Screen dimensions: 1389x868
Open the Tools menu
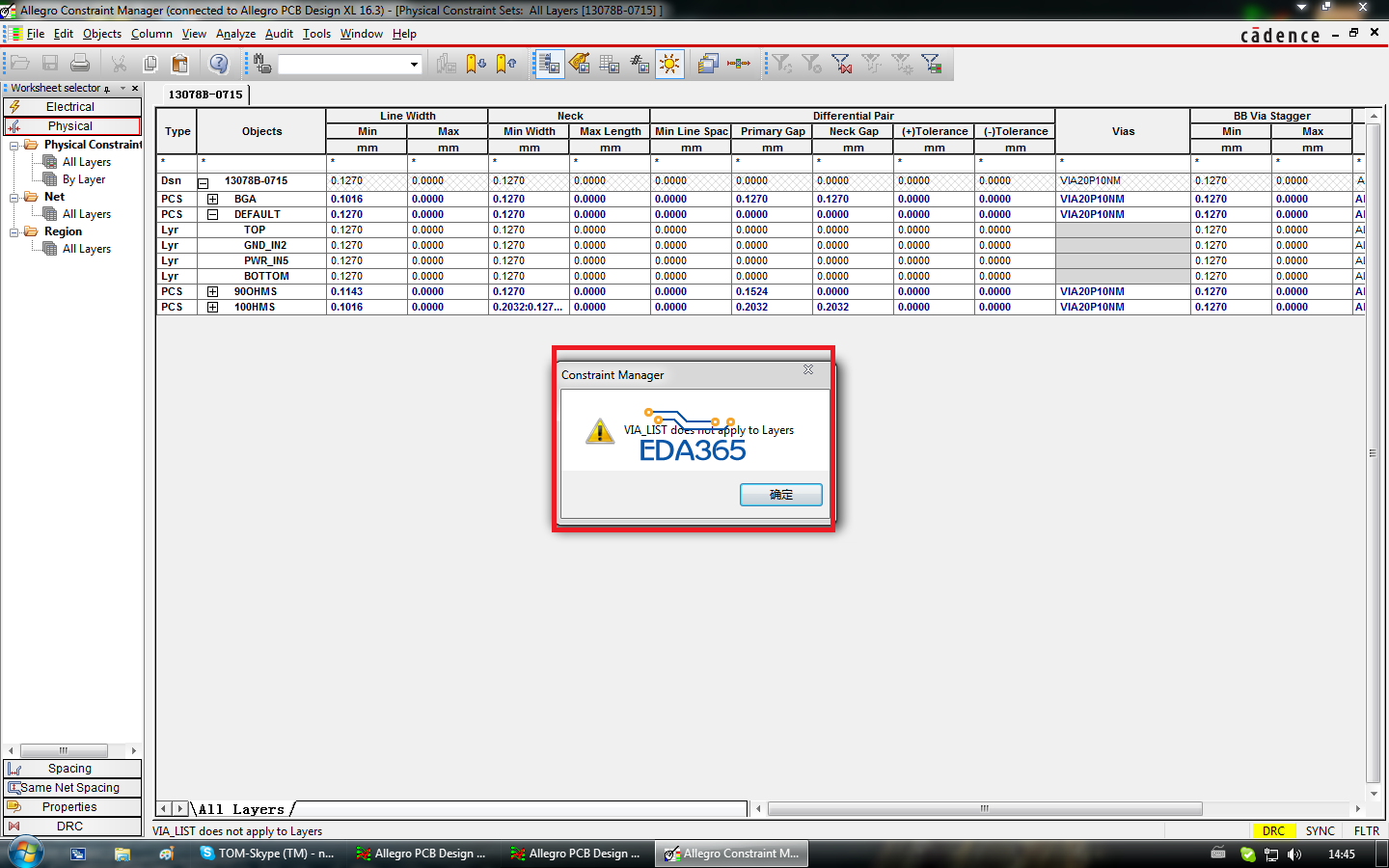pos(316,34)
